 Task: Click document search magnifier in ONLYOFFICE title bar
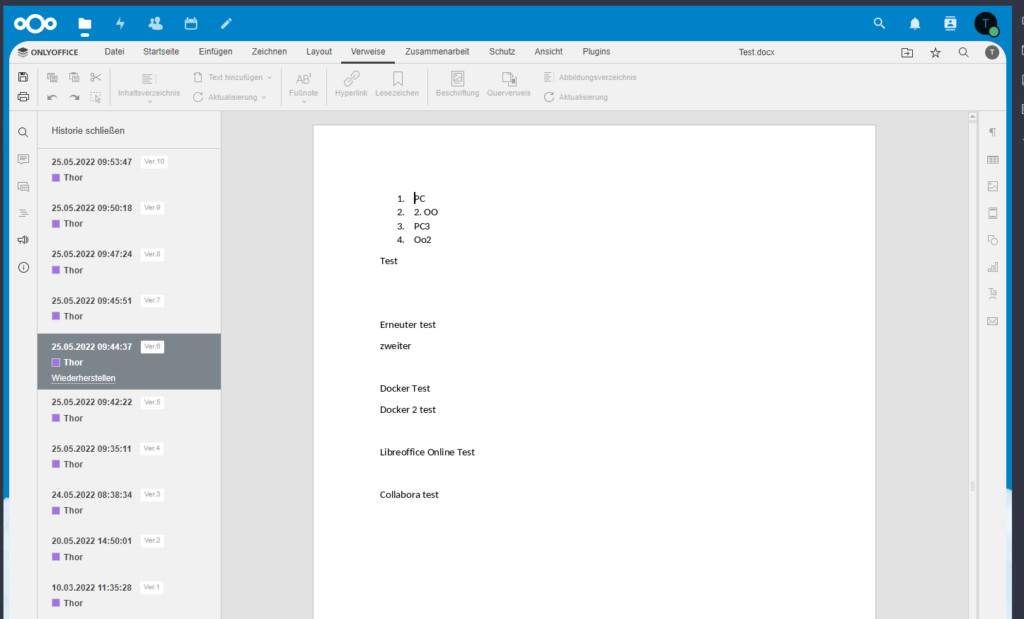963,52
